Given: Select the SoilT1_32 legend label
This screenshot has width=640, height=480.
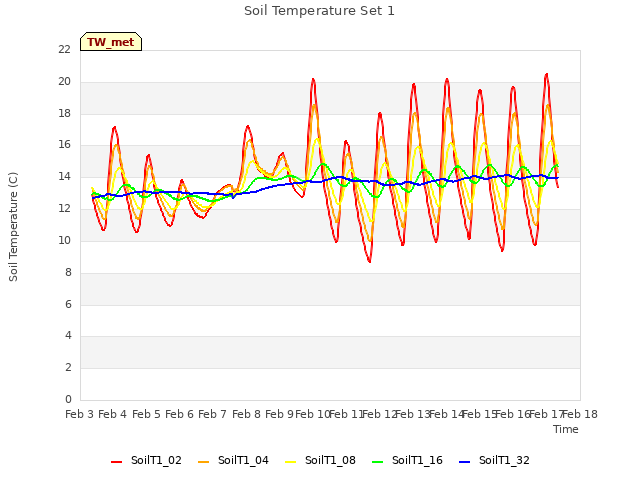Looking at the screenshot, I should tap(504, 460).
